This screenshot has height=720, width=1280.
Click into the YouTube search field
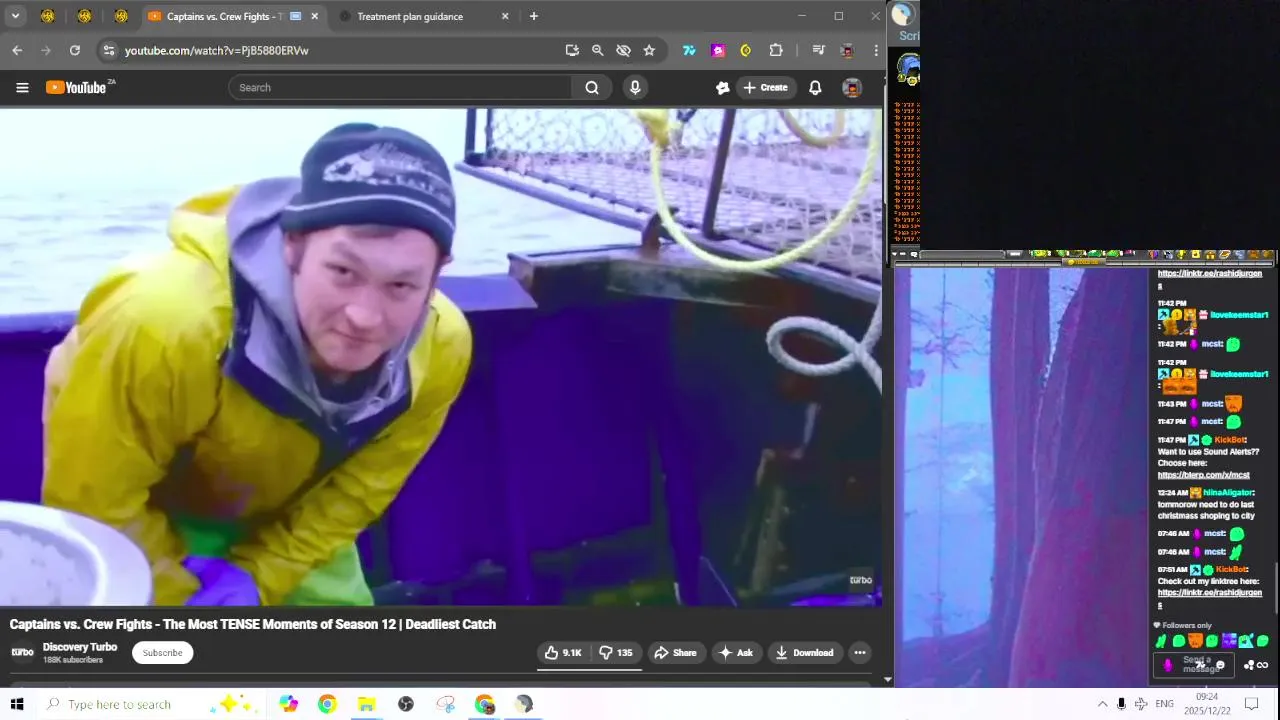point(400,88)
